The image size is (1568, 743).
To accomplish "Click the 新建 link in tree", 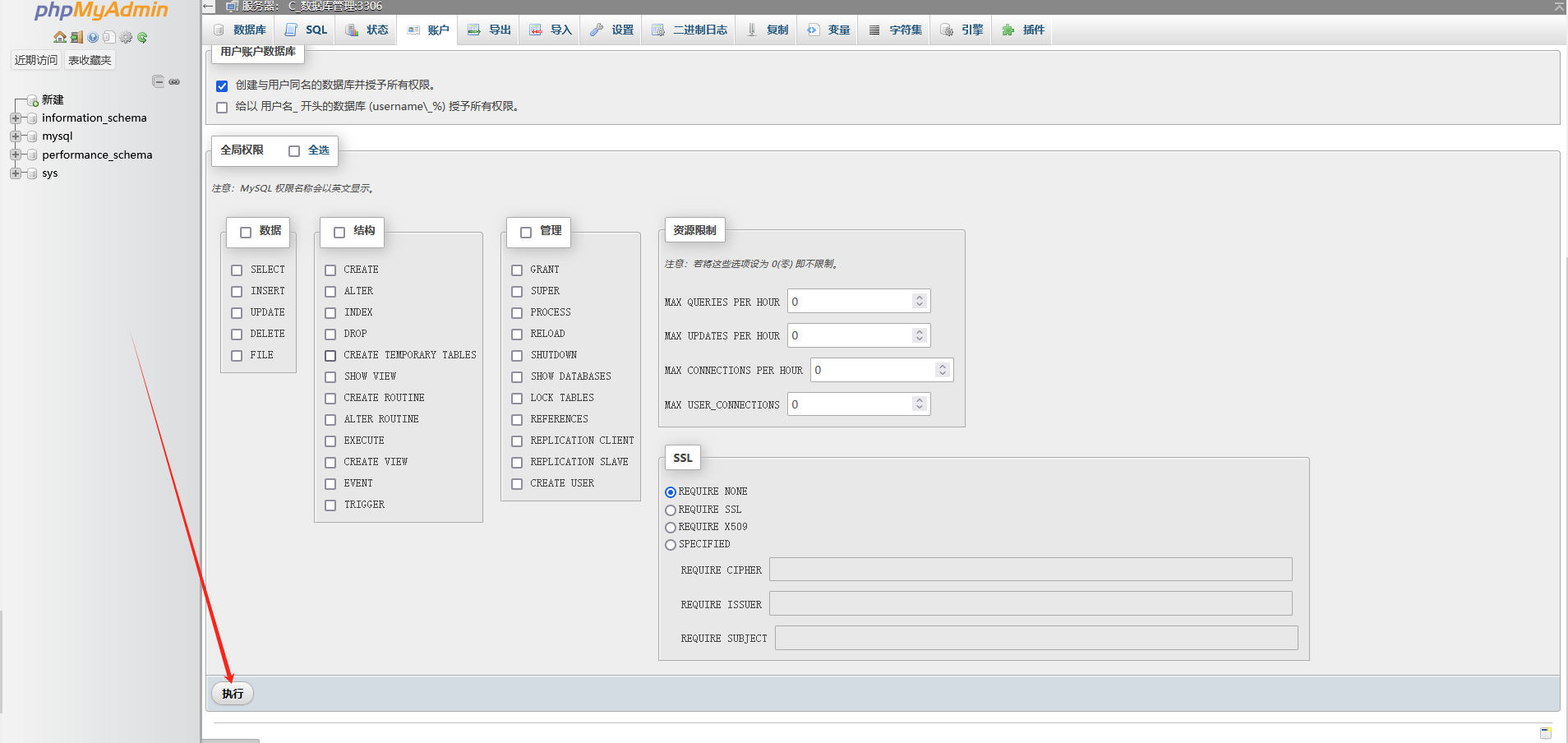I will tap(53, 99).
